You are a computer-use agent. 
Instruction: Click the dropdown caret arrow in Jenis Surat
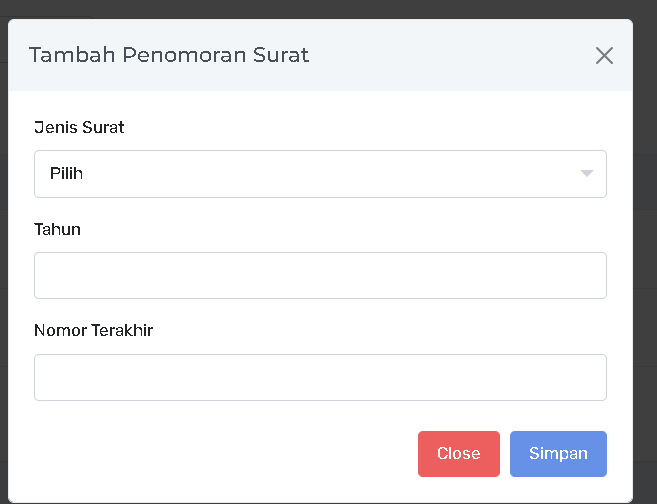[x=587, y=174]
